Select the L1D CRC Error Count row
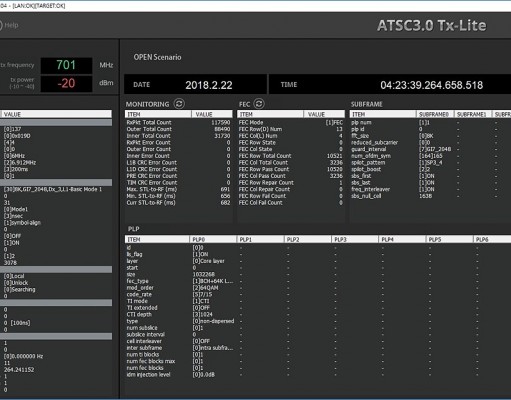The width and height of the screenshot is (511, 400). point(178,169)
